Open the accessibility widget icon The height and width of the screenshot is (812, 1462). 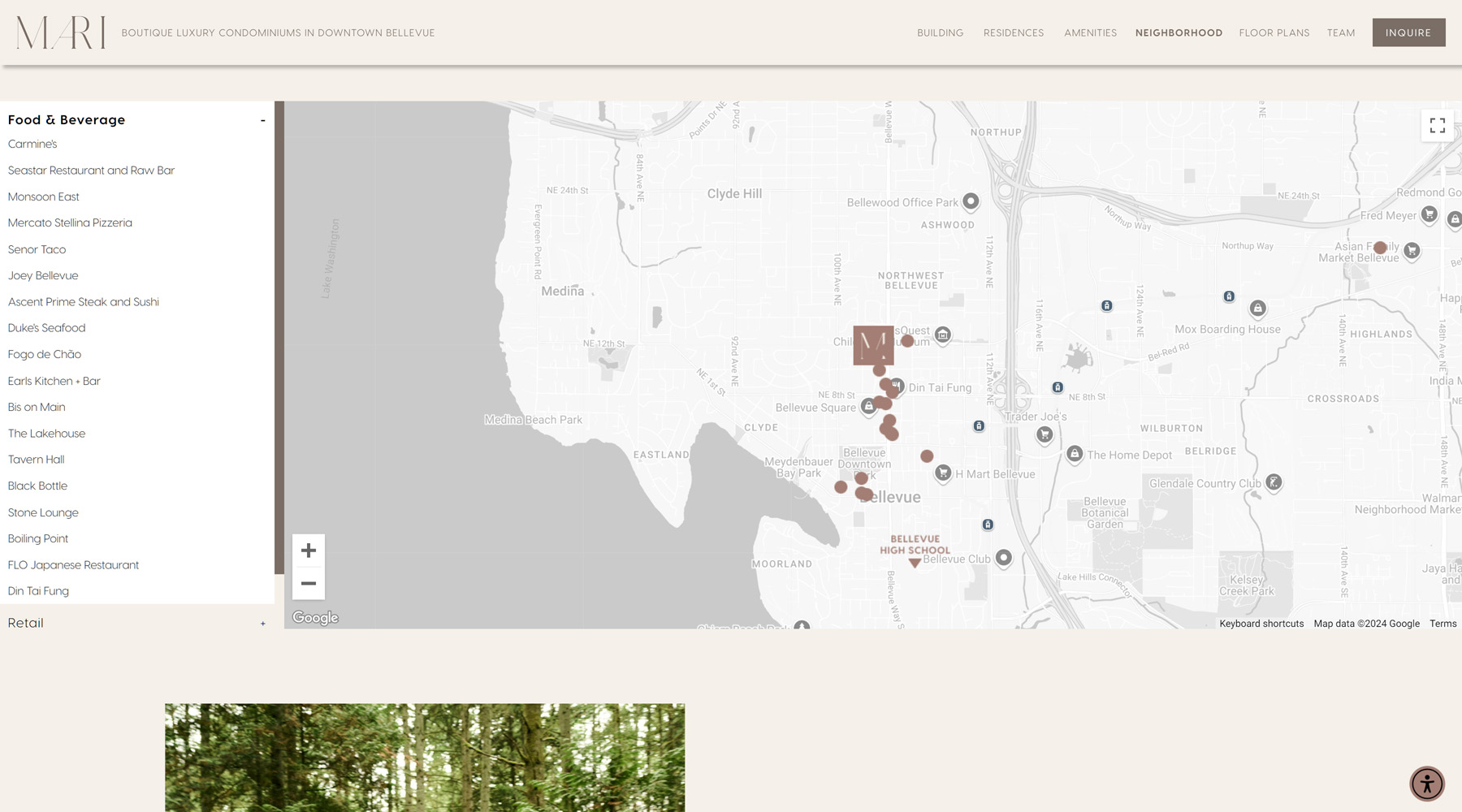[x=1426, y=784]
